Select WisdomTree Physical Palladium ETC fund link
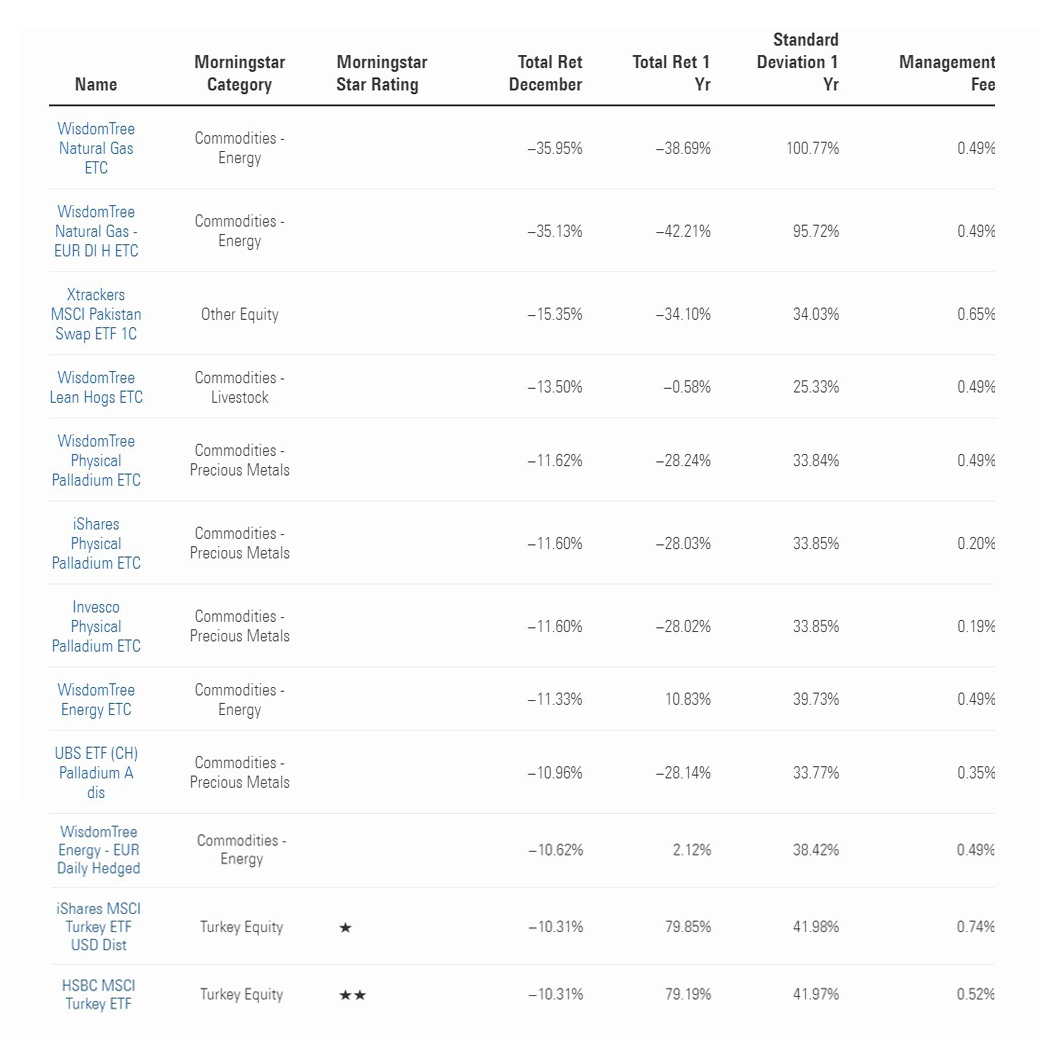Viewport: 1041px width, 1041px height. click(96, 460)
